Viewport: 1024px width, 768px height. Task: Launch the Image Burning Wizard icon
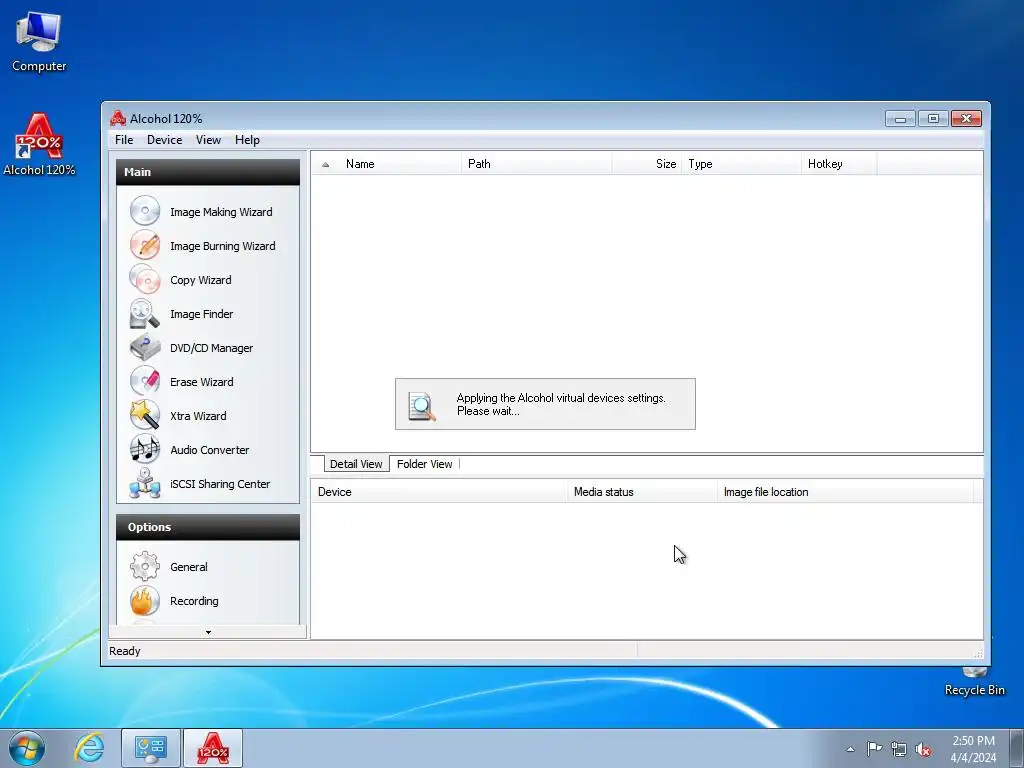(x=145, y=245)
